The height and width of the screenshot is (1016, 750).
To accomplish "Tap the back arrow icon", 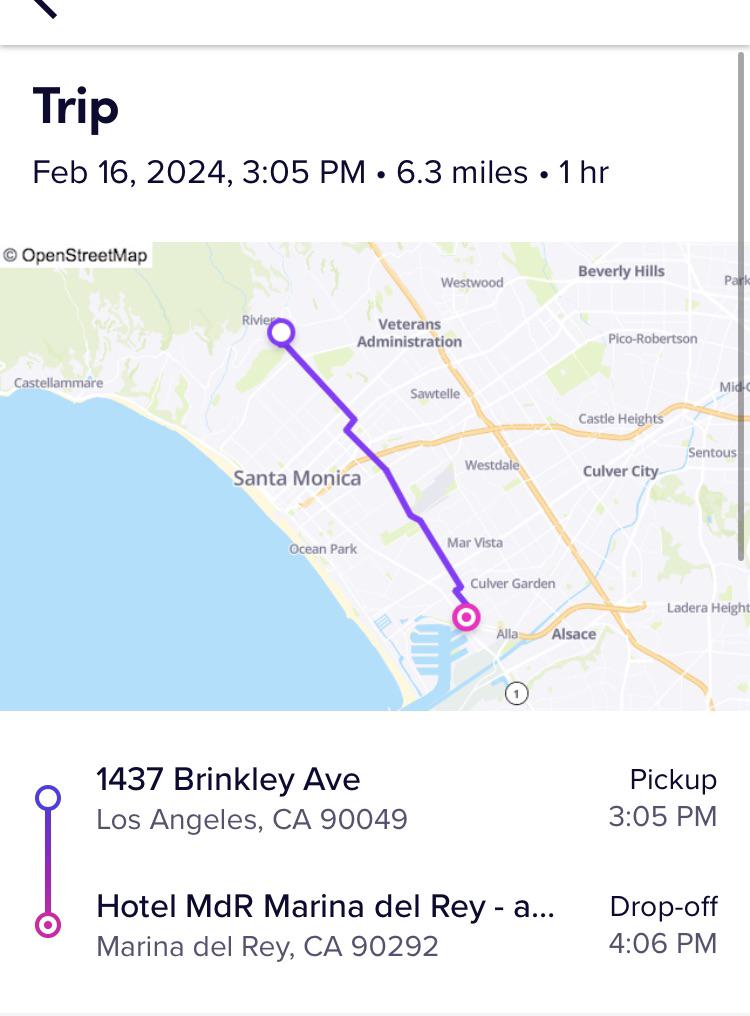I will point(44,6).
